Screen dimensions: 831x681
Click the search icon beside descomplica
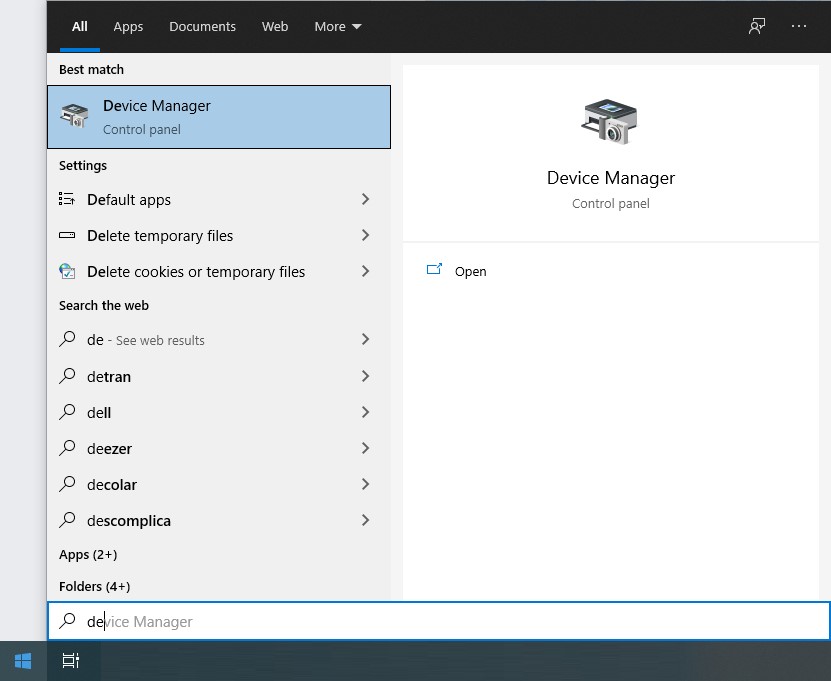click(67, 520)
